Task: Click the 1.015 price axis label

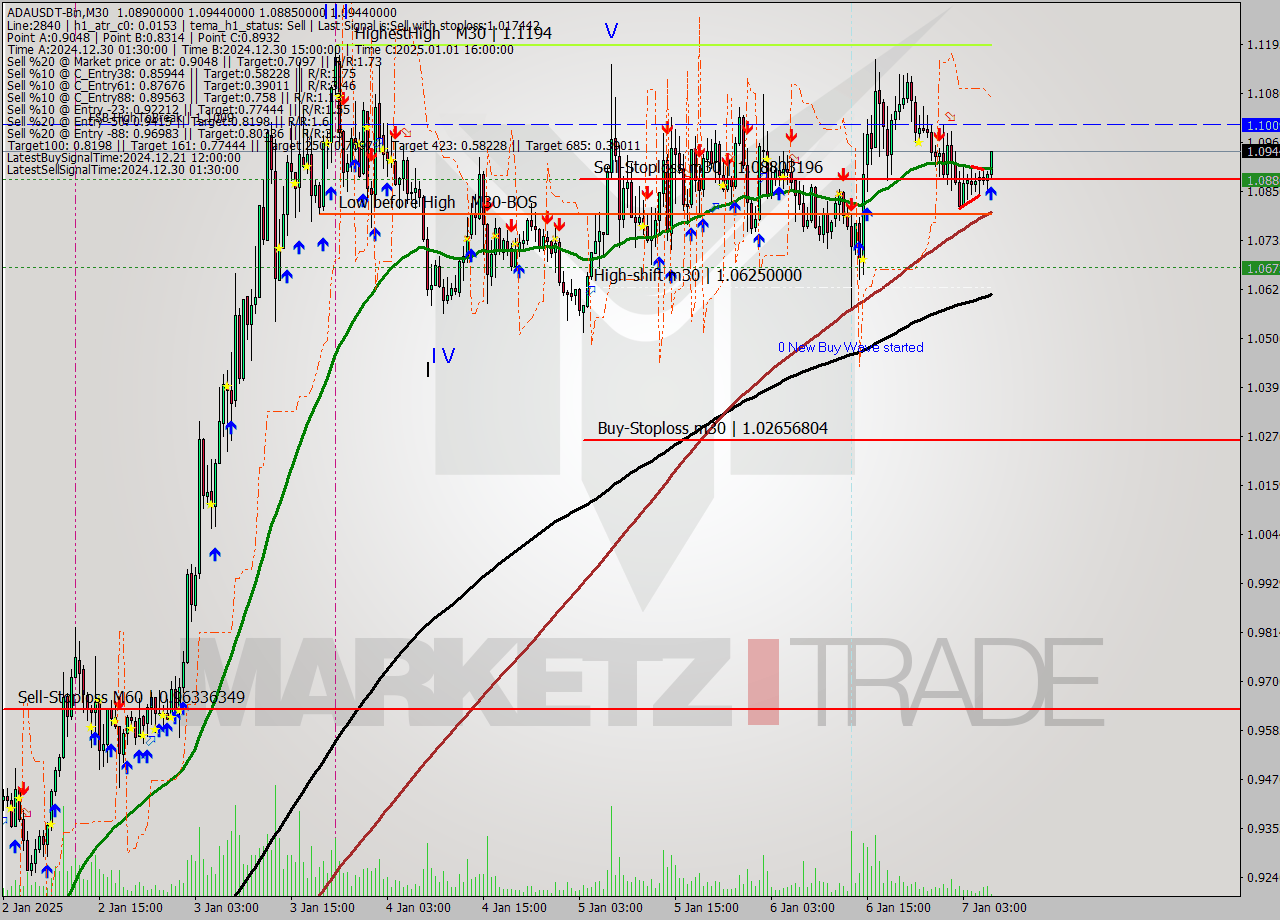Action: tap(1262, 486)
